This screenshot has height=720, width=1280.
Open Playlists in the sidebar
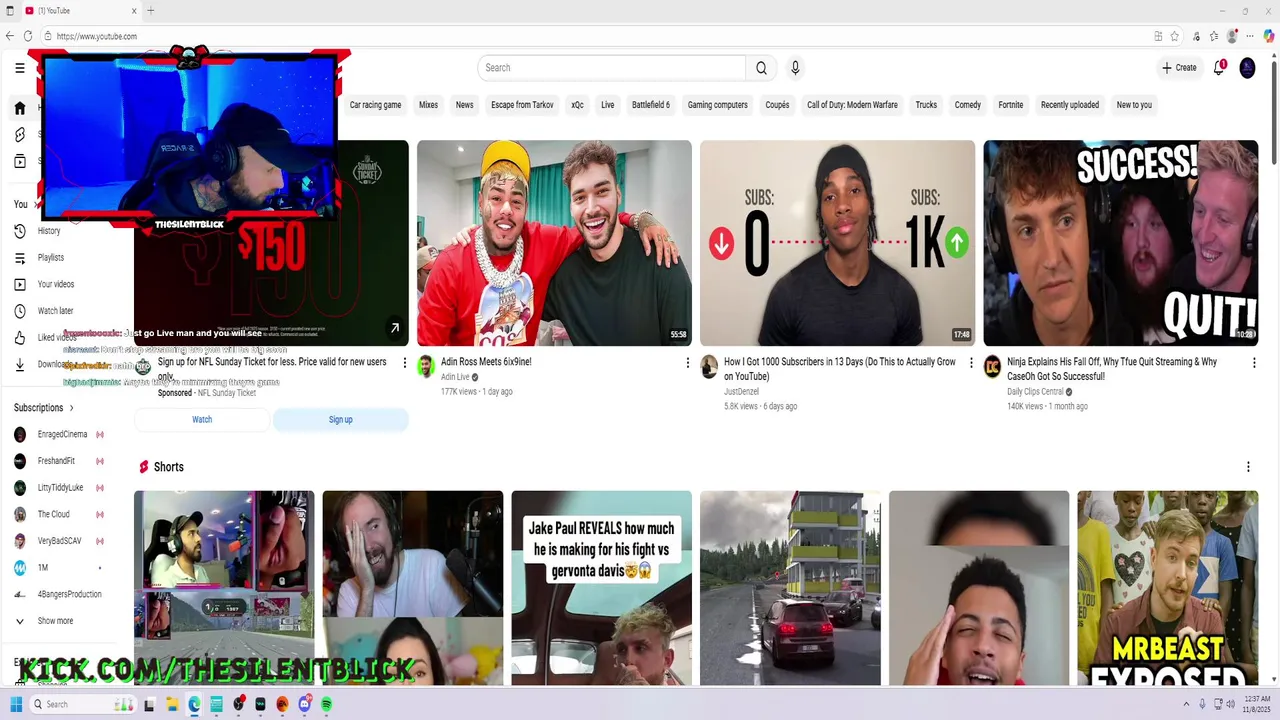coord(50,258)
